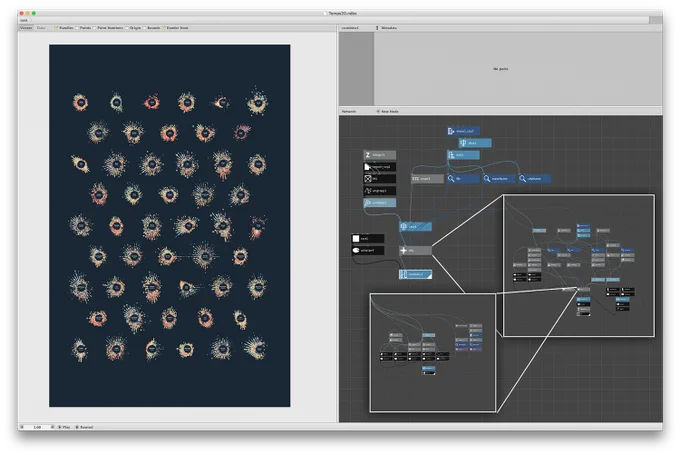680x455 pixels.
Task: Select the blue node with globe icon
Action: click(x=415, y=226)
